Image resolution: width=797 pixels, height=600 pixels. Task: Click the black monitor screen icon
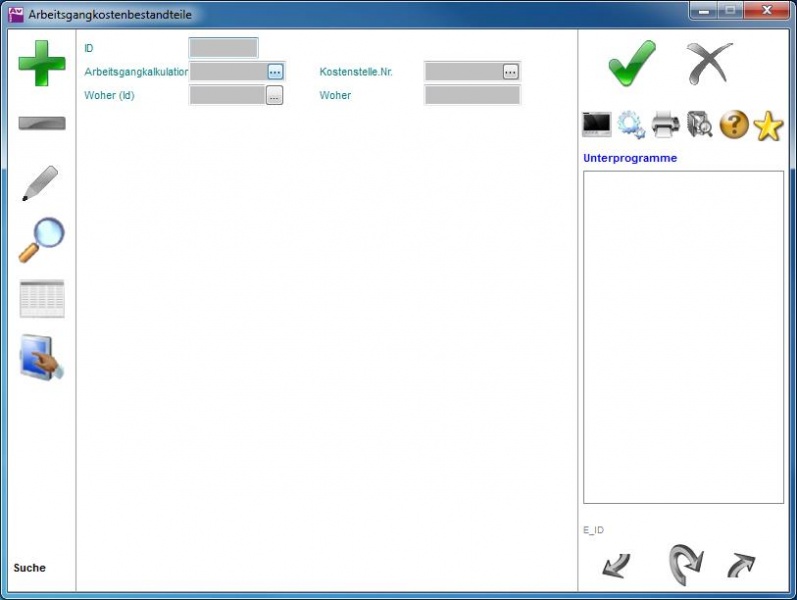pos(597,125)
